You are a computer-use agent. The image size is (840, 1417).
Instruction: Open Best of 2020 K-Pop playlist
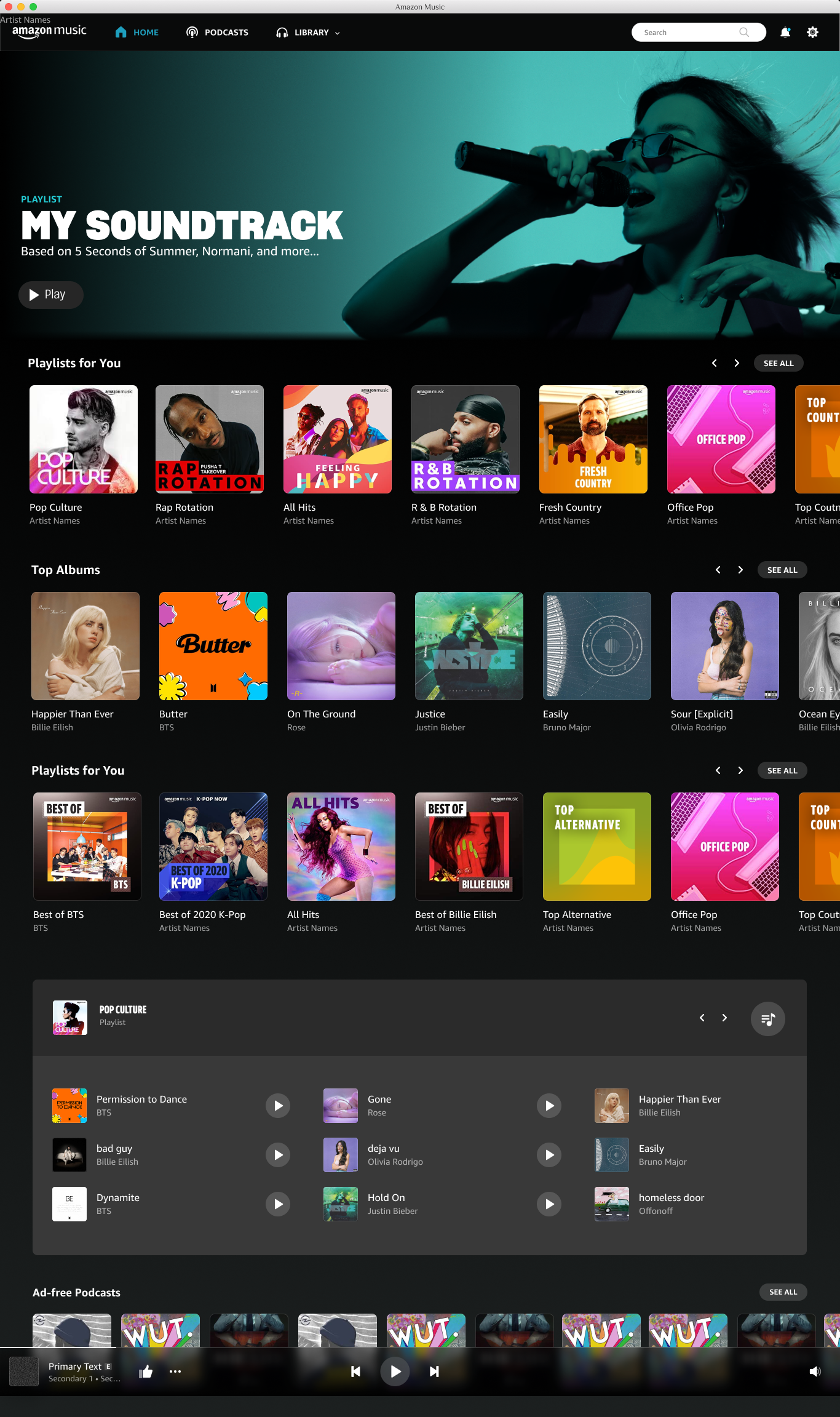pos(213,847)
